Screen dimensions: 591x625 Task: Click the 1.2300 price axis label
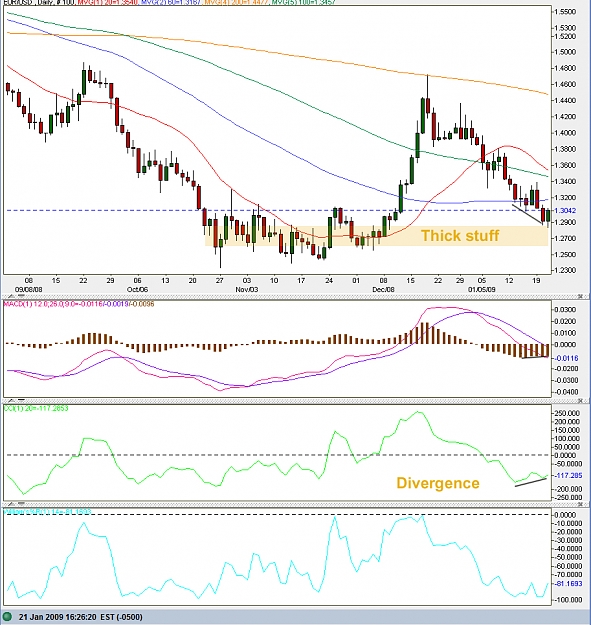coord(565,271)
